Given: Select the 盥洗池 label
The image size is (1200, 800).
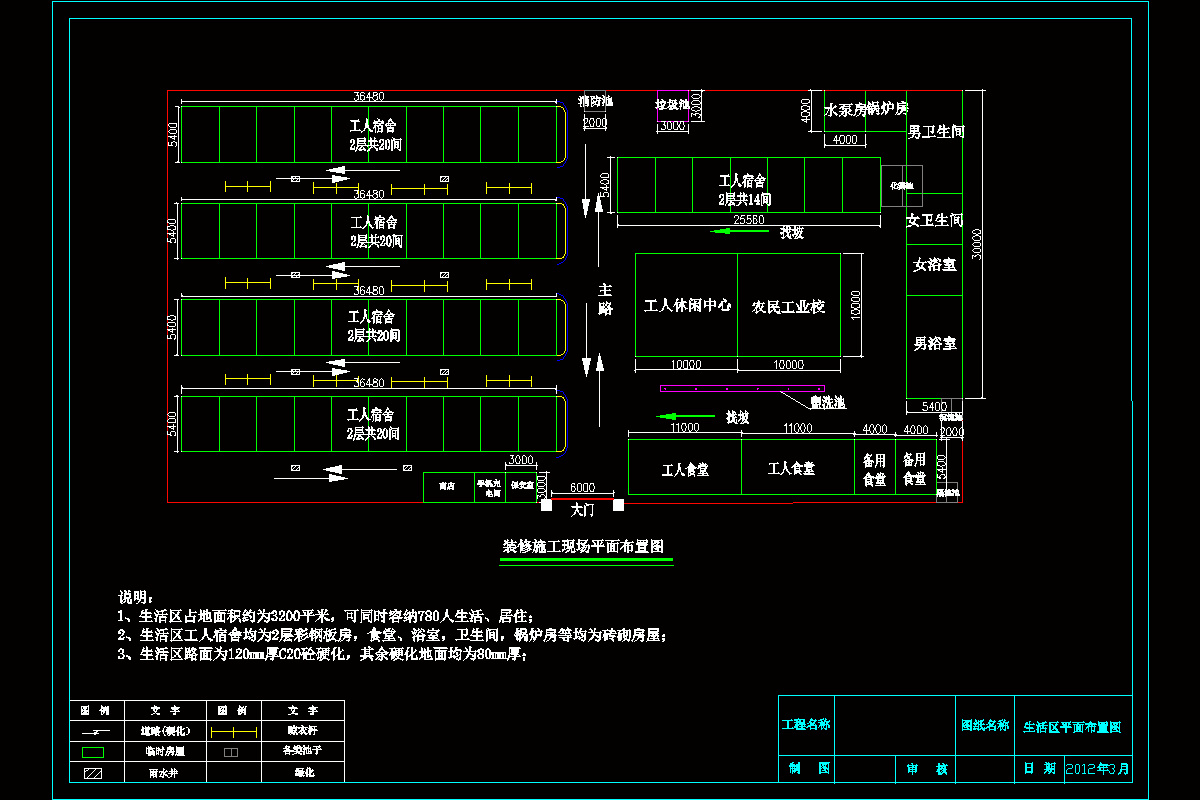Looking at the screenshot, I should [x=828, y=403].
